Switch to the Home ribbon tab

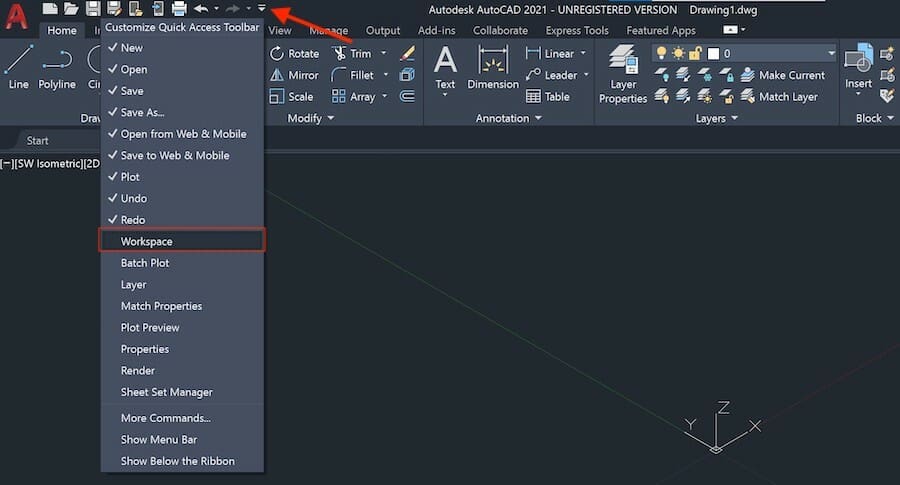[61, 30]
